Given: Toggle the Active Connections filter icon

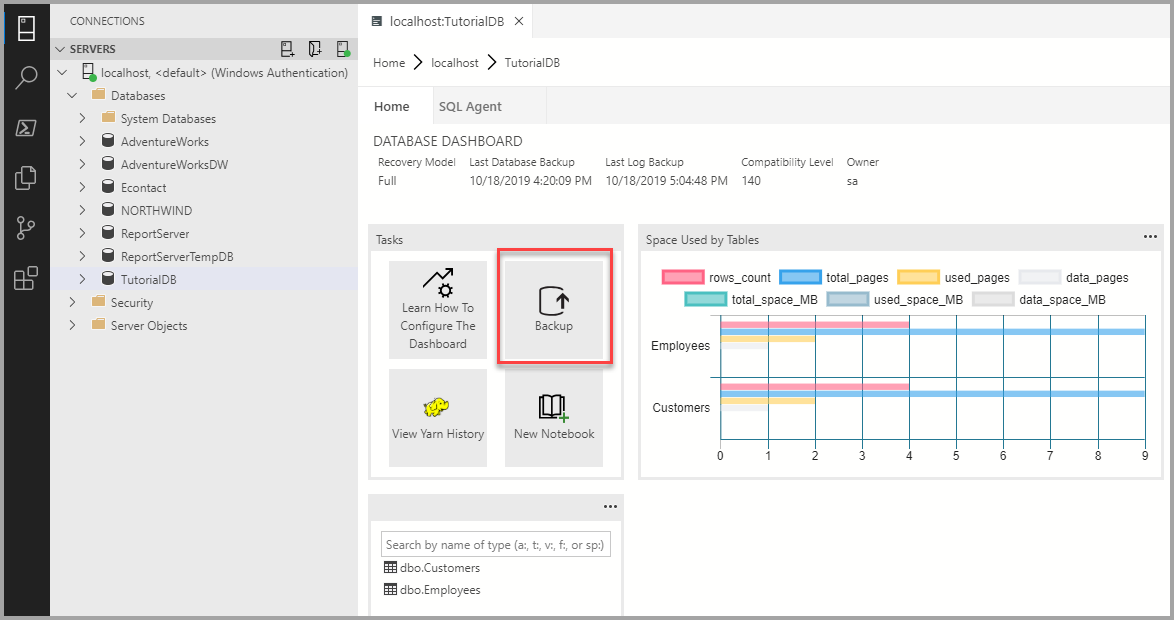Looking at the screenshot, I should (x=343, y=48).
